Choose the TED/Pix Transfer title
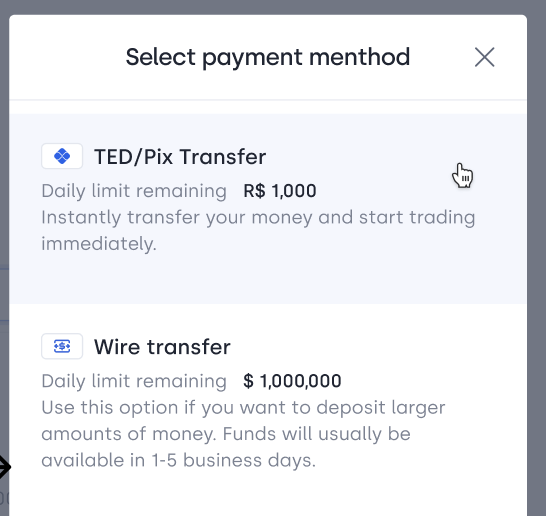 click(180, 157)
